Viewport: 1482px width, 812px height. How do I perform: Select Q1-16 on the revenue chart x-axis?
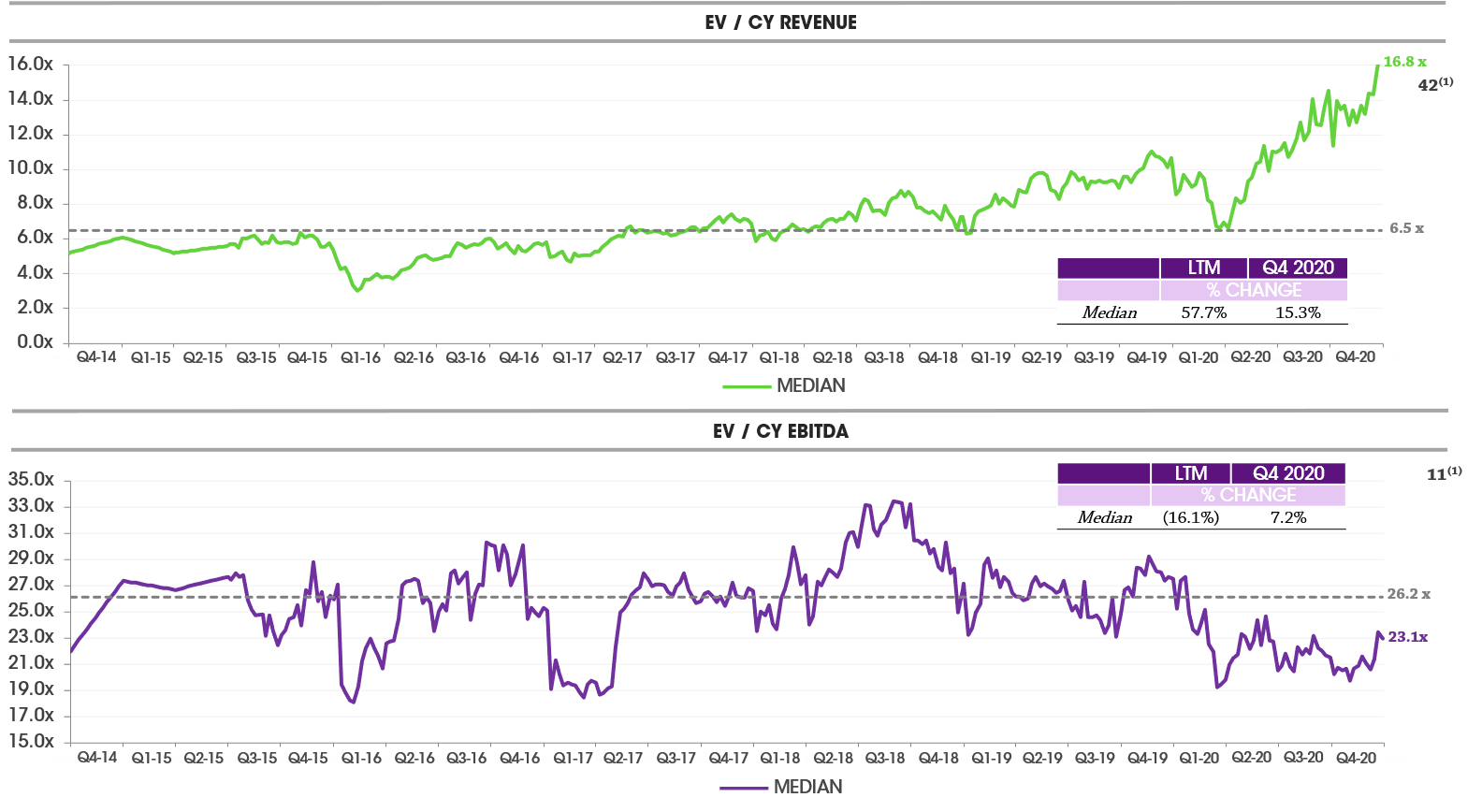[360, 357]
